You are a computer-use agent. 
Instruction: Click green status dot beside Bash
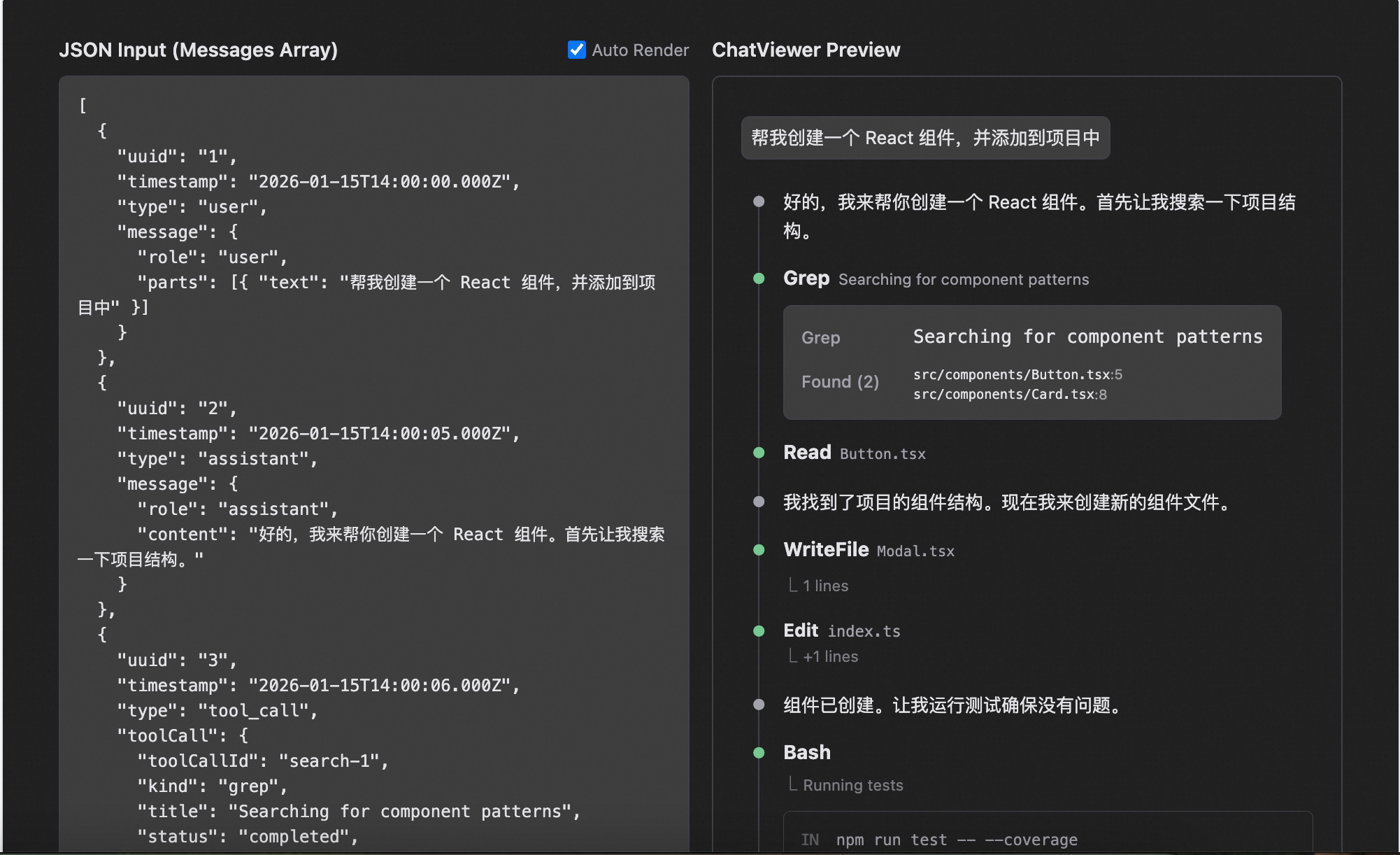[x=759, y=753]
